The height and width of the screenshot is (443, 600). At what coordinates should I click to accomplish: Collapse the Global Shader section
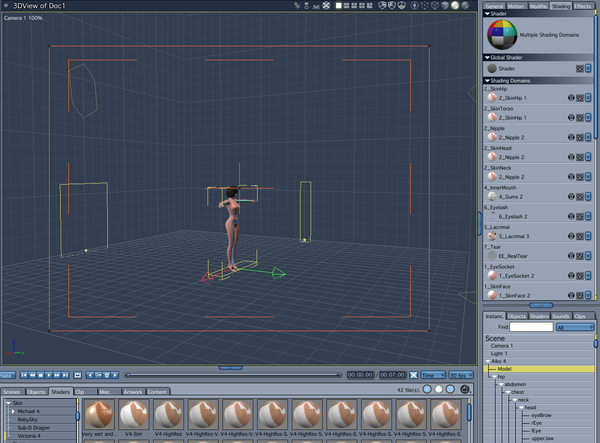[487, 57]
